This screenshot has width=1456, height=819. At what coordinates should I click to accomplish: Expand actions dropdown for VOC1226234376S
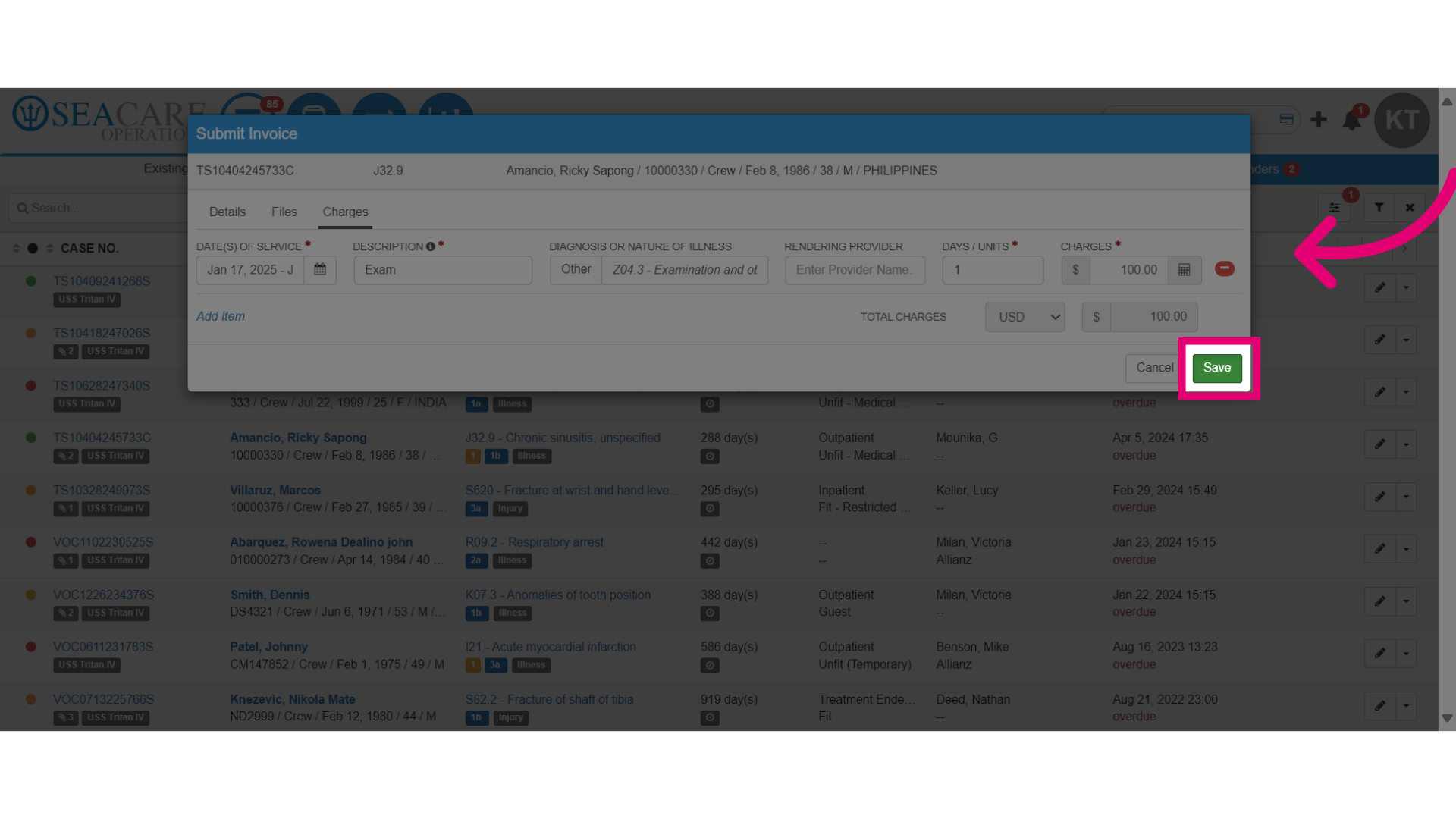pyautogui.click(x=1407, y=601)
